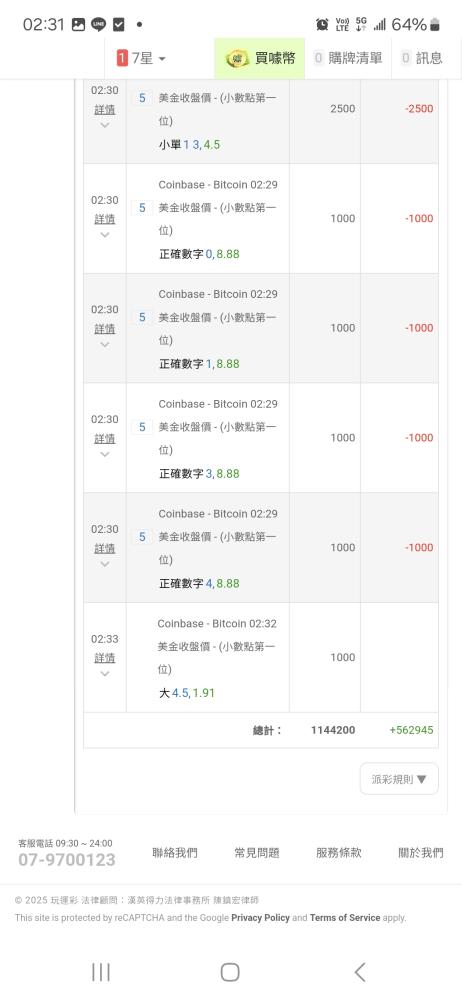
Task: Open the 購牌清單 tab
Action: coord(348,59)
